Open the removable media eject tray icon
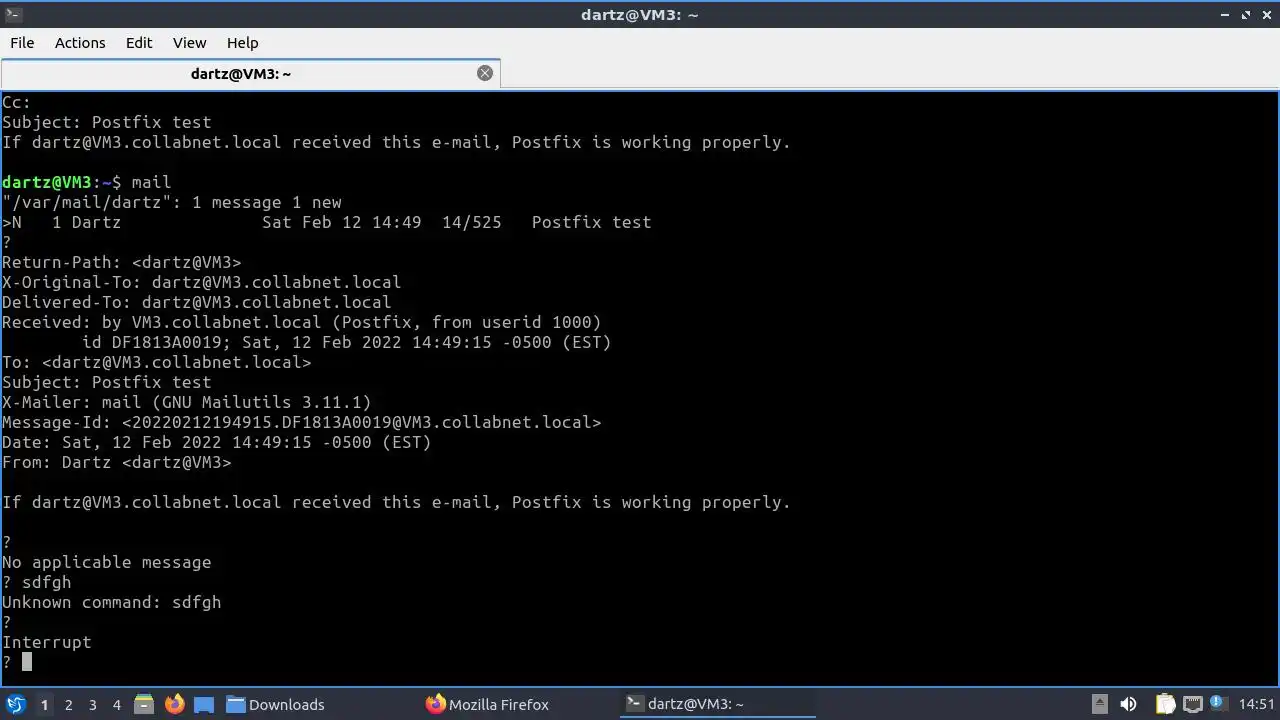 pos(1099,704)
